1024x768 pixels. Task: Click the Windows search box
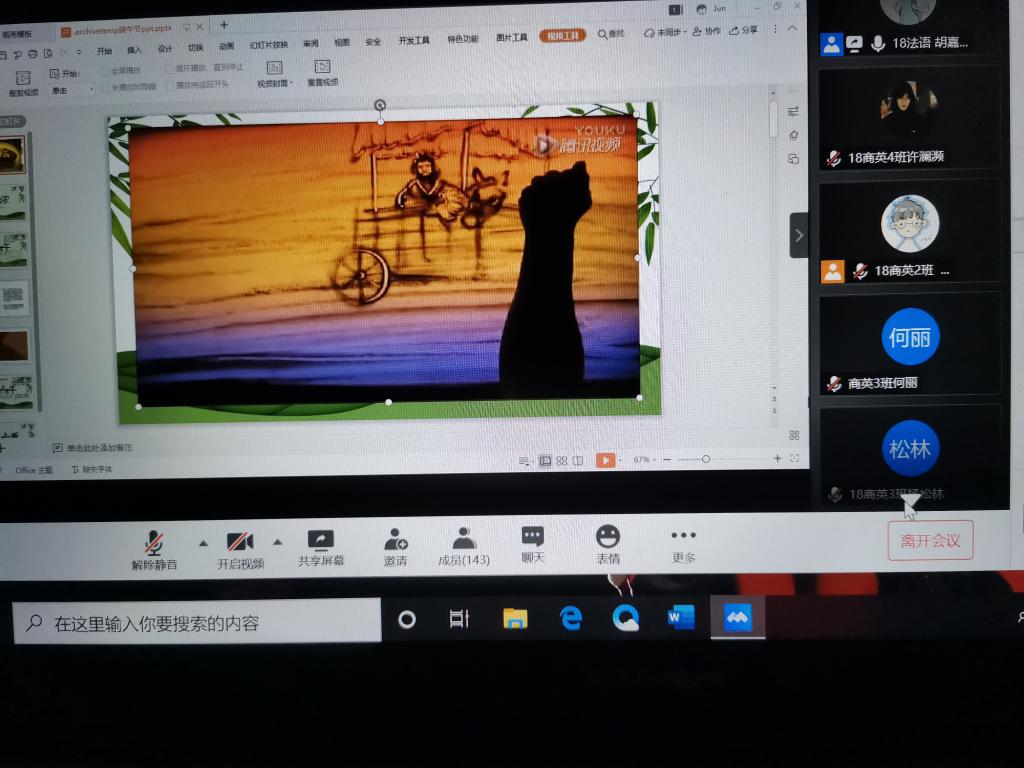click(x=197, y=621)
